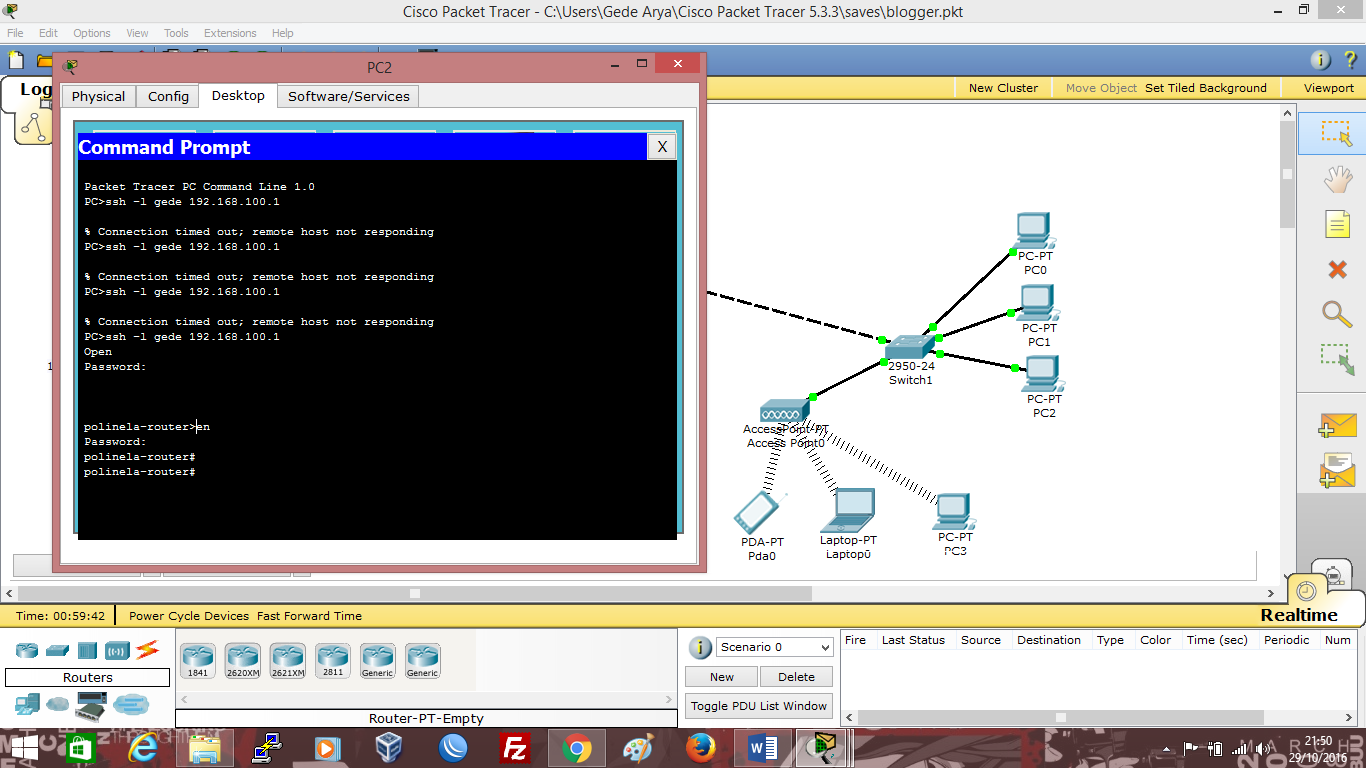Open the Scenario 0 dropdown
This screenshot has width=1366, height=768.
[775, 647]
